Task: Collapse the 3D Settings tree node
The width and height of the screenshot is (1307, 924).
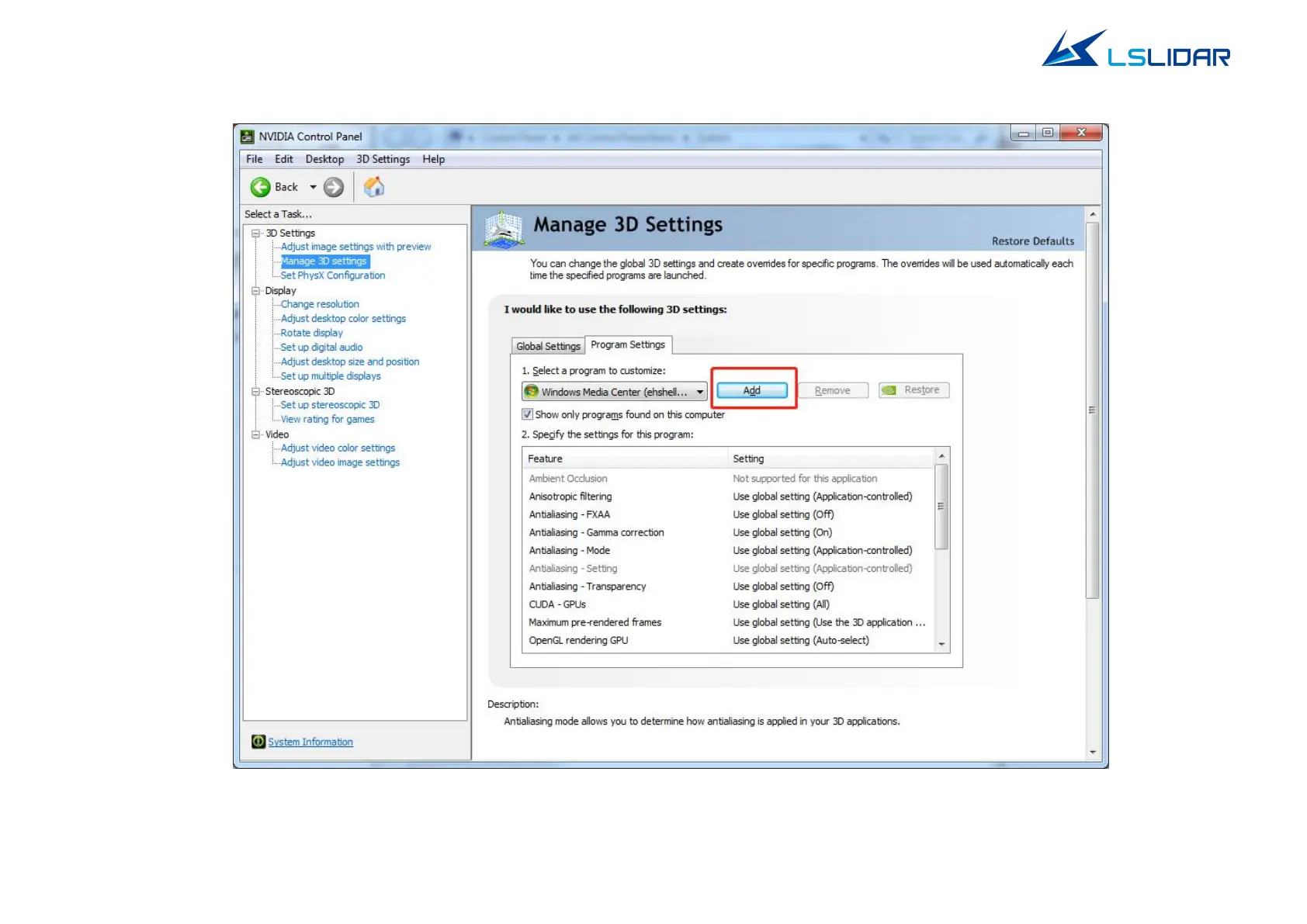Action: coord(255,233)
